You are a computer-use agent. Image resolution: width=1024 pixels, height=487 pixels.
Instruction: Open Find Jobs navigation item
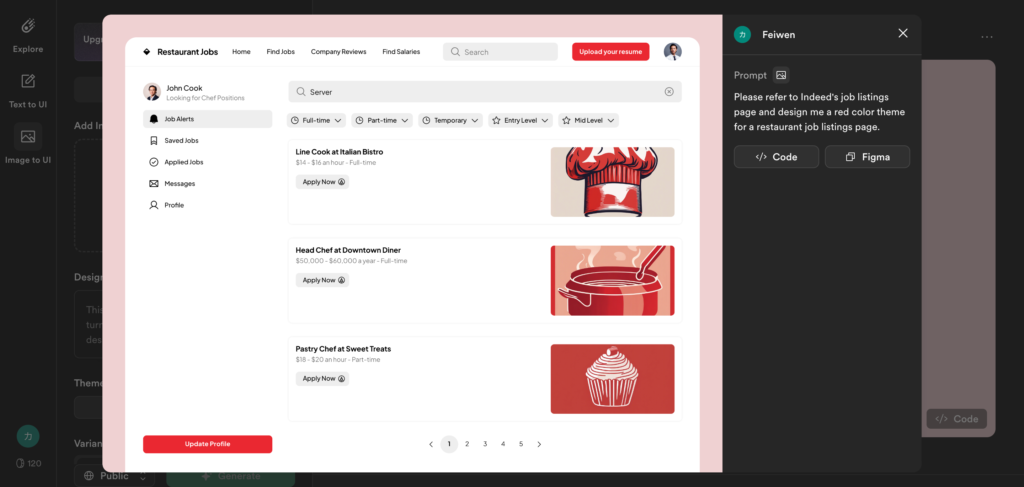(280, 52)
